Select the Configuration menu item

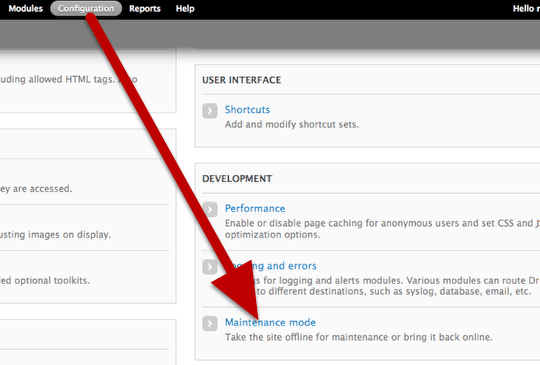pos(86,9)
